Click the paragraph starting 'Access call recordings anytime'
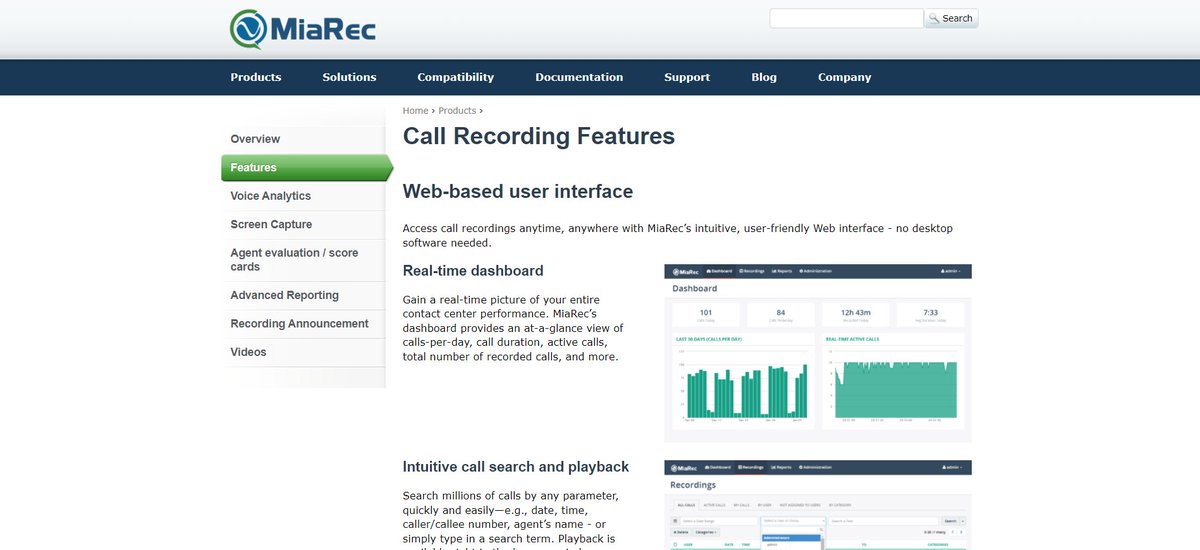Screen dimensions: 1200x550 tap(678, 235)
